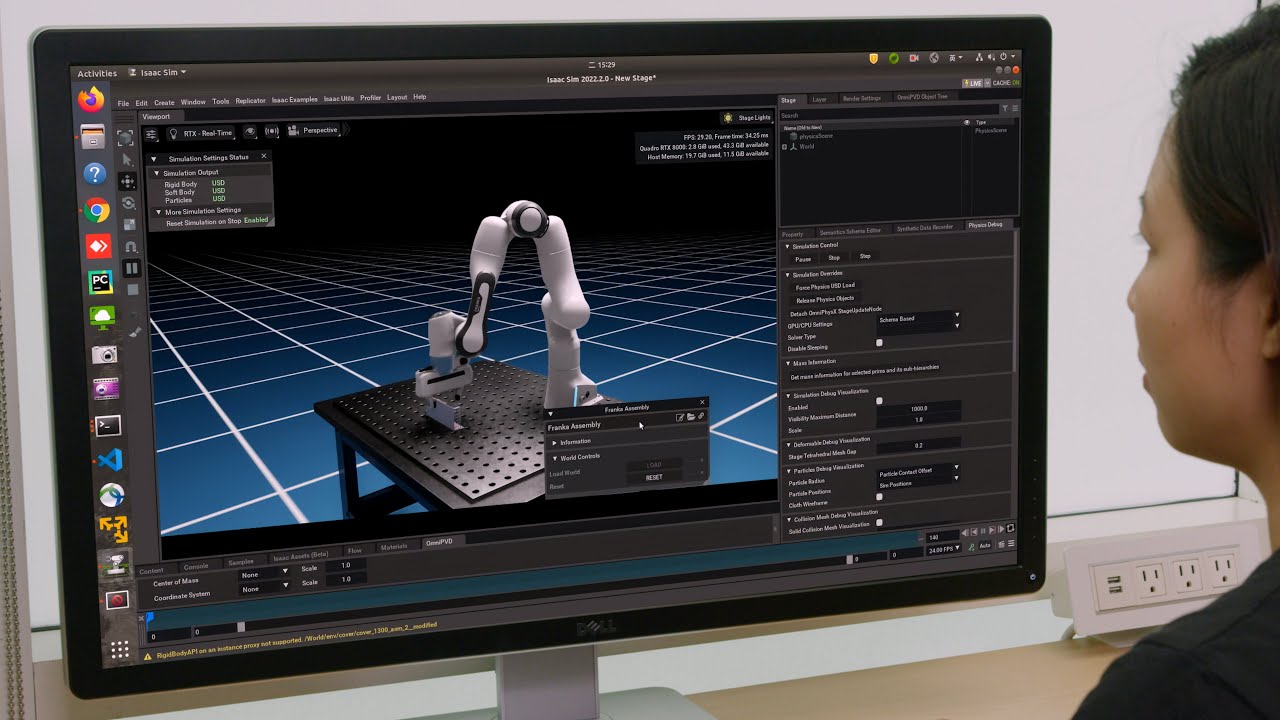1280x720 pixels.
Task: Open the Particle Contact Offset dropdown
Action: [918, 472]
